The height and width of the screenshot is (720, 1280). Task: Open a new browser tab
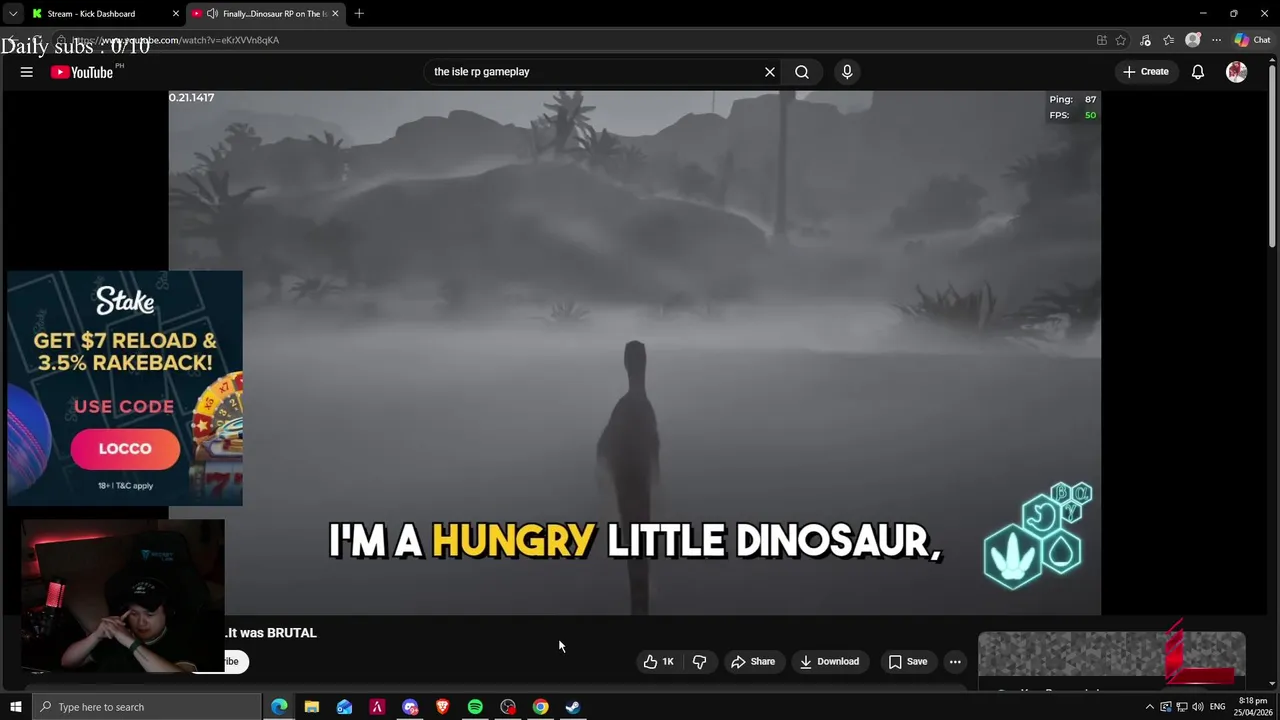coord(359,14)
